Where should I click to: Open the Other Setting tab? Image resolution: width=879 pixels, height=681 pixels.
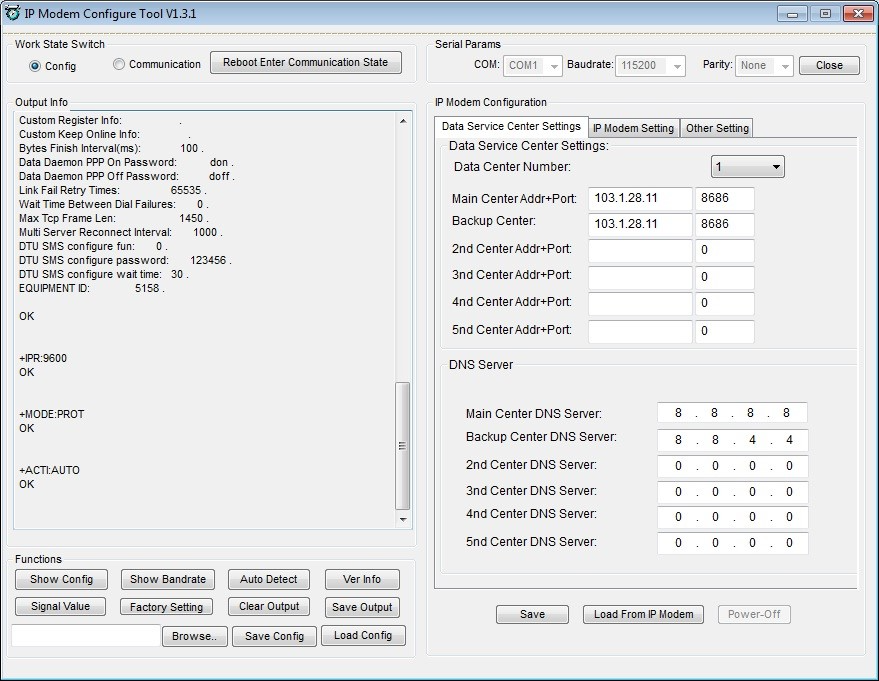pyautogui.click(x=717, y=128)
